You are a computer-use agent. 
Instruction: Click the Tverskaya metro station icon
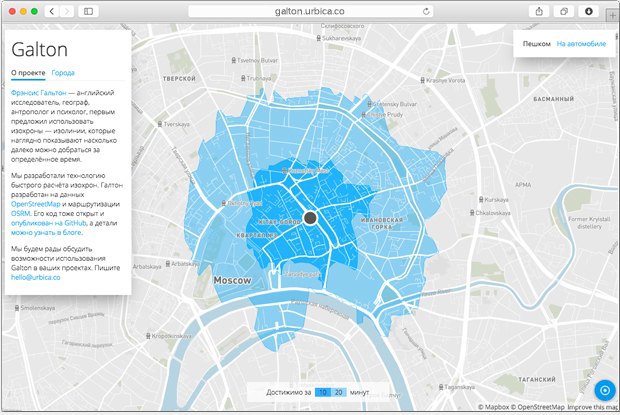[x=160, y=124]
